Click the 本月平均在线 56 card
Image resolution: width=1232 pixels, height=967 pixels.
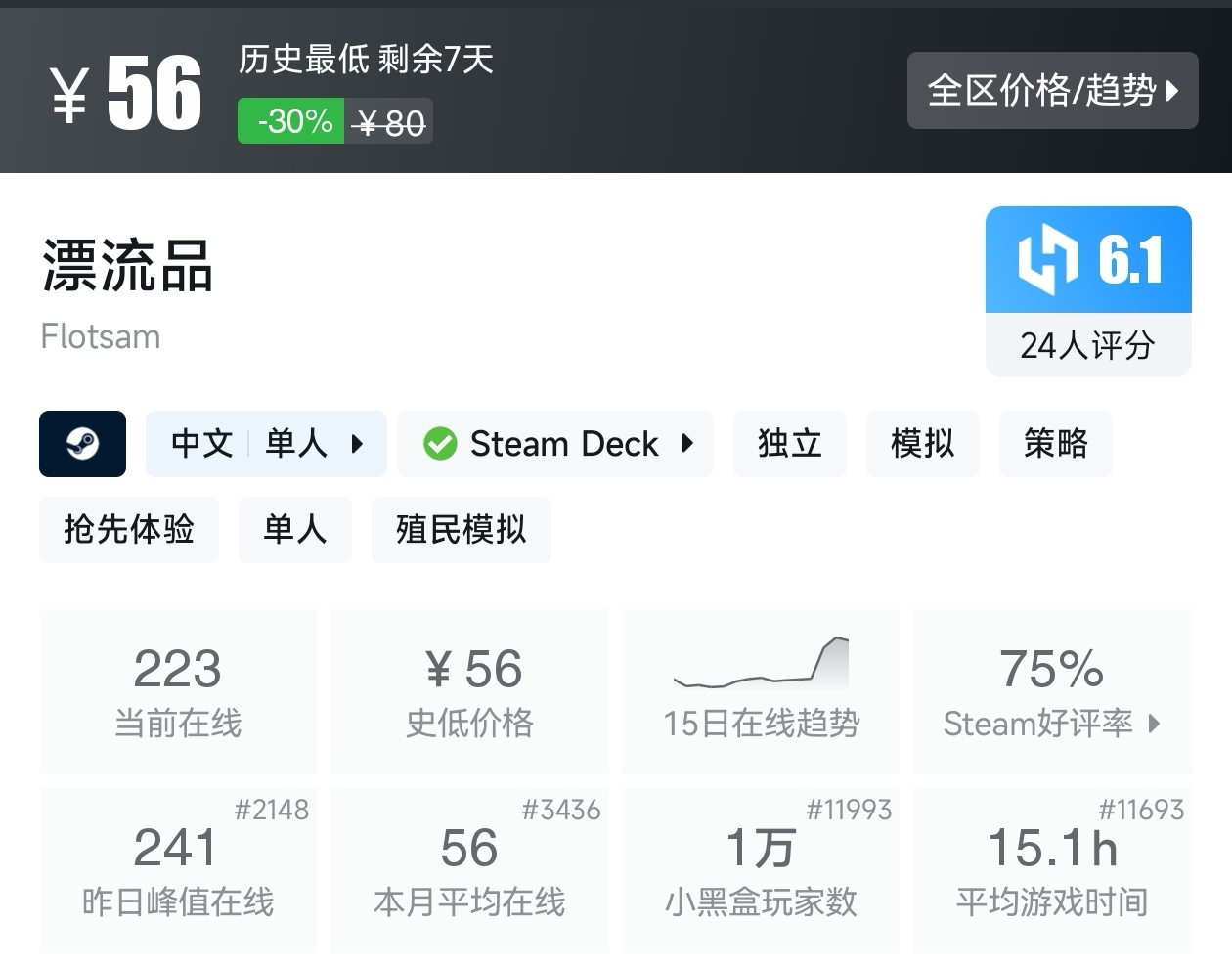pyautogui.click(x=469, y=870)
